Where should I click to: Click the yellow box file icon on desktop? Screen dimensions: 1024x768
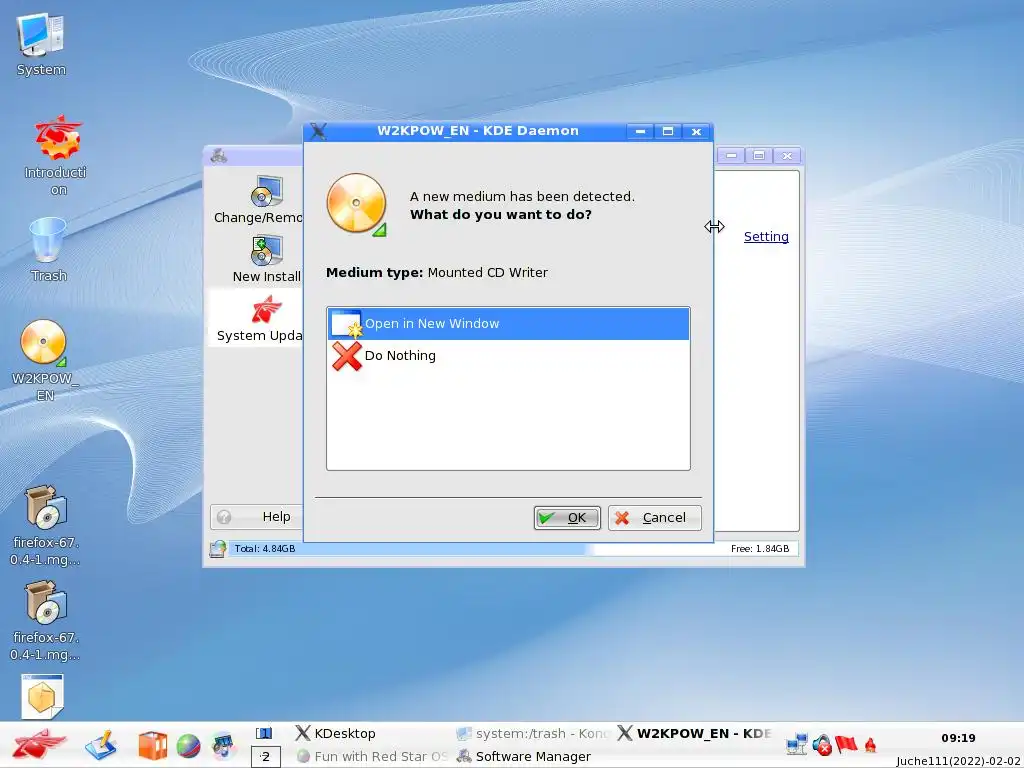[42, 696]
